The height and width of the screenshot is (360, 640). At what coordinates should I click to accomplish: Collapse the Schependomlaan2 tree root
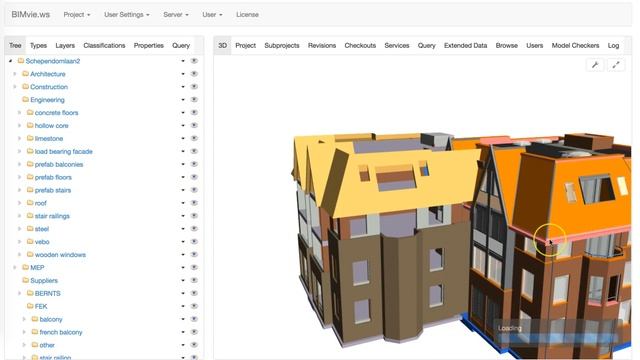11,61
